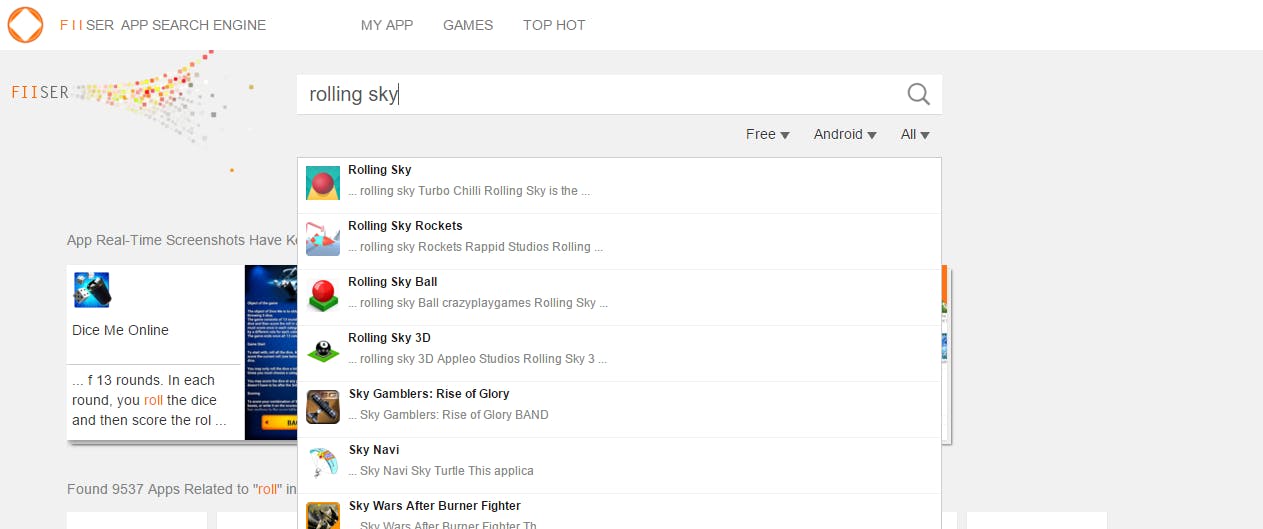
Task: Go to the MY APP menu
Action: [x=387, y=25]
